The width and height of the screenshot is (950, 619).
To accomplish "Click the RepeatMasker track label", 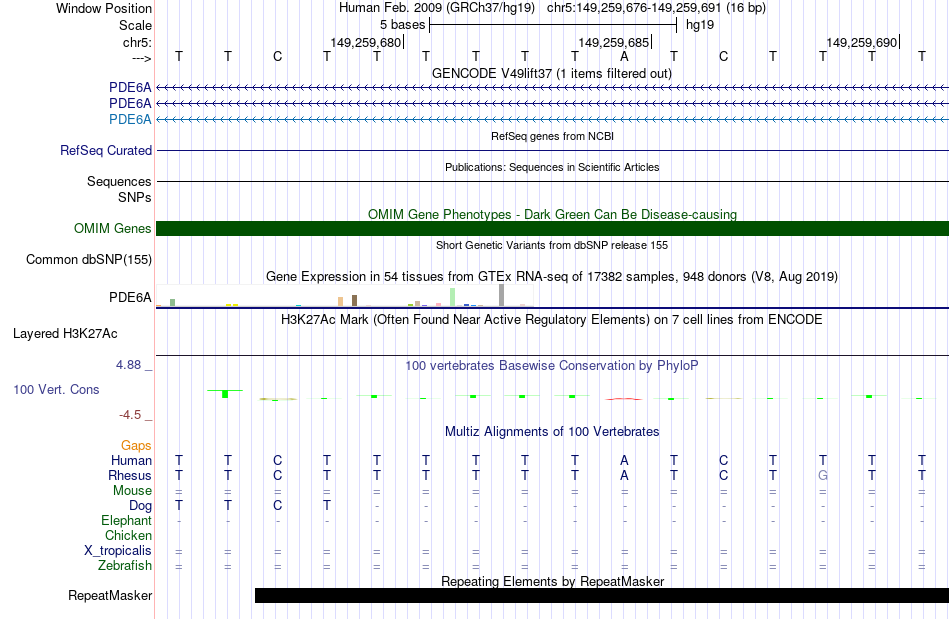I will 110,595.
